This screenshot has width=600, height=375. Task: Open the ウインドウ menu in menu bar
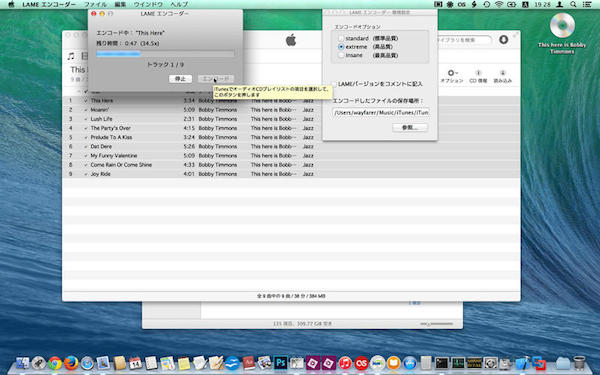(x=148, y=5)
